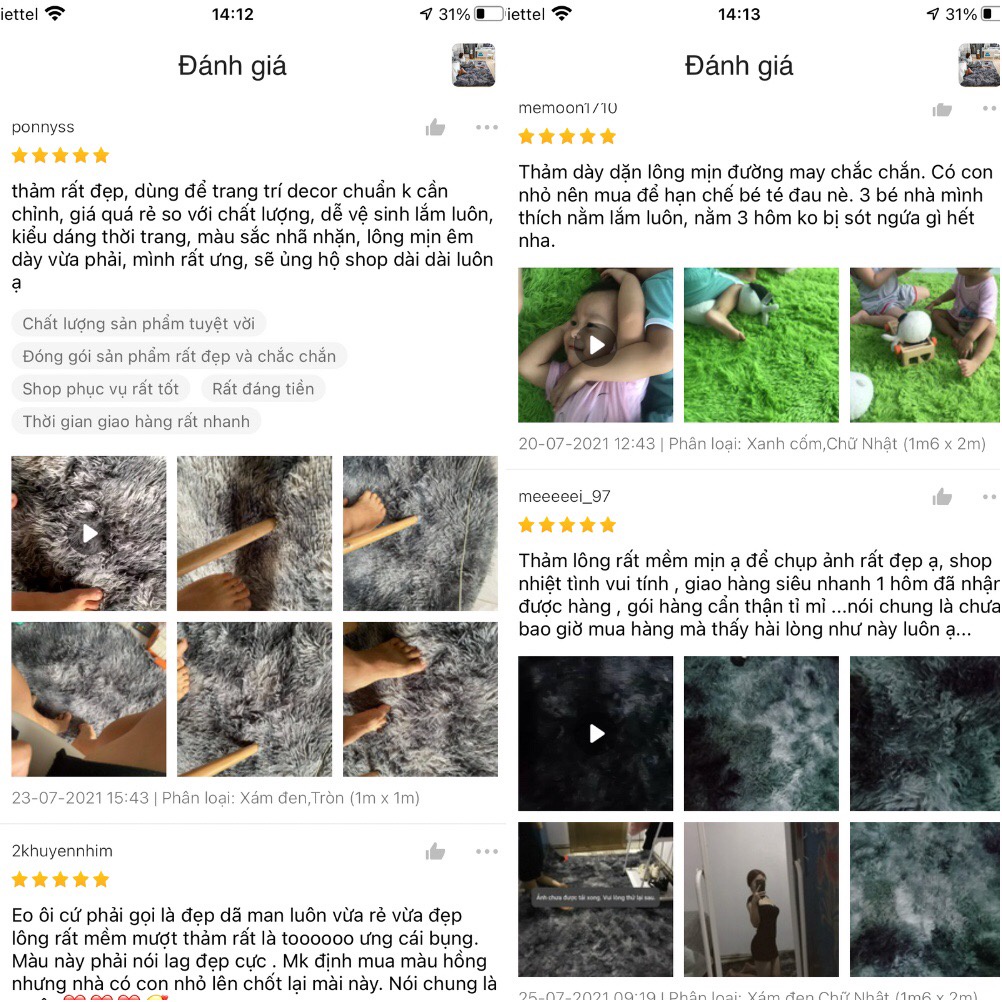Open three-dot menu on 2khuyennhim's review
This screenshot has height=1002, width=1002.
click(486, 851)
